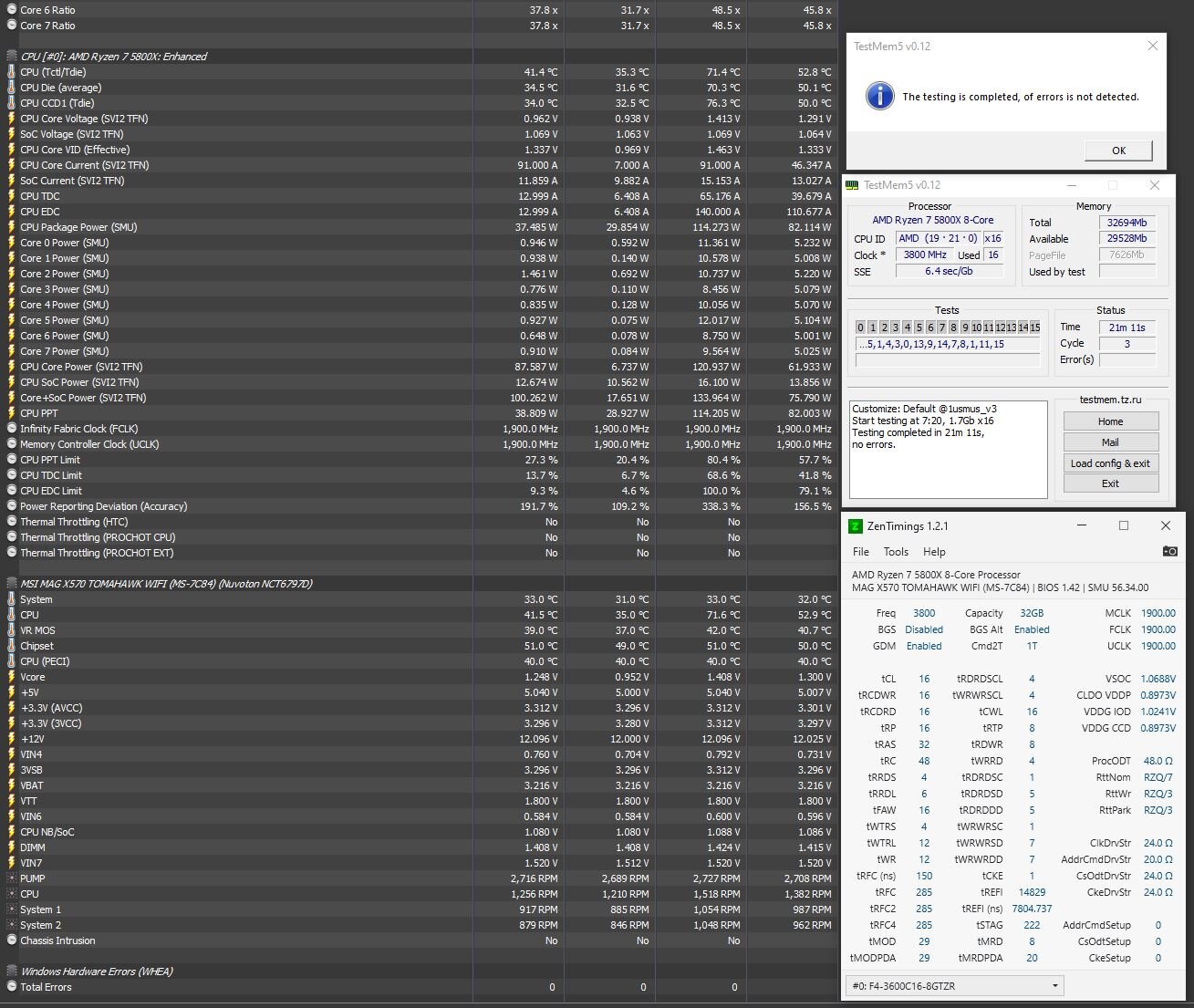Image resolution: width=1194 pixels, height=1008 pixels.
Task: Click test number 0 box in TestMem5 Tests
Action: point(860,327)
